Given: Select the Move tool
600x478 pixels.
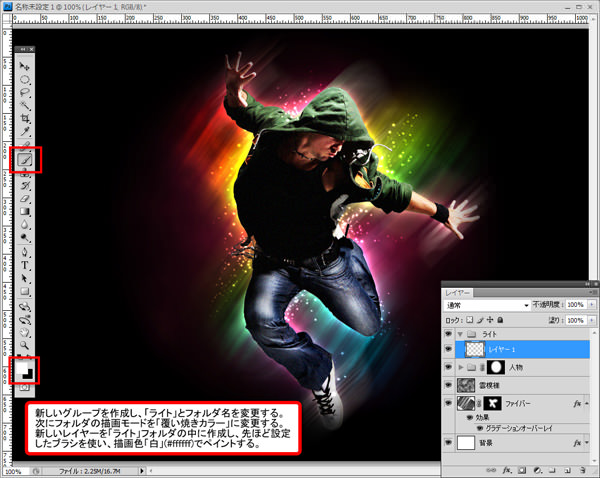Looking at the screenshot, I should click(26, 65).
